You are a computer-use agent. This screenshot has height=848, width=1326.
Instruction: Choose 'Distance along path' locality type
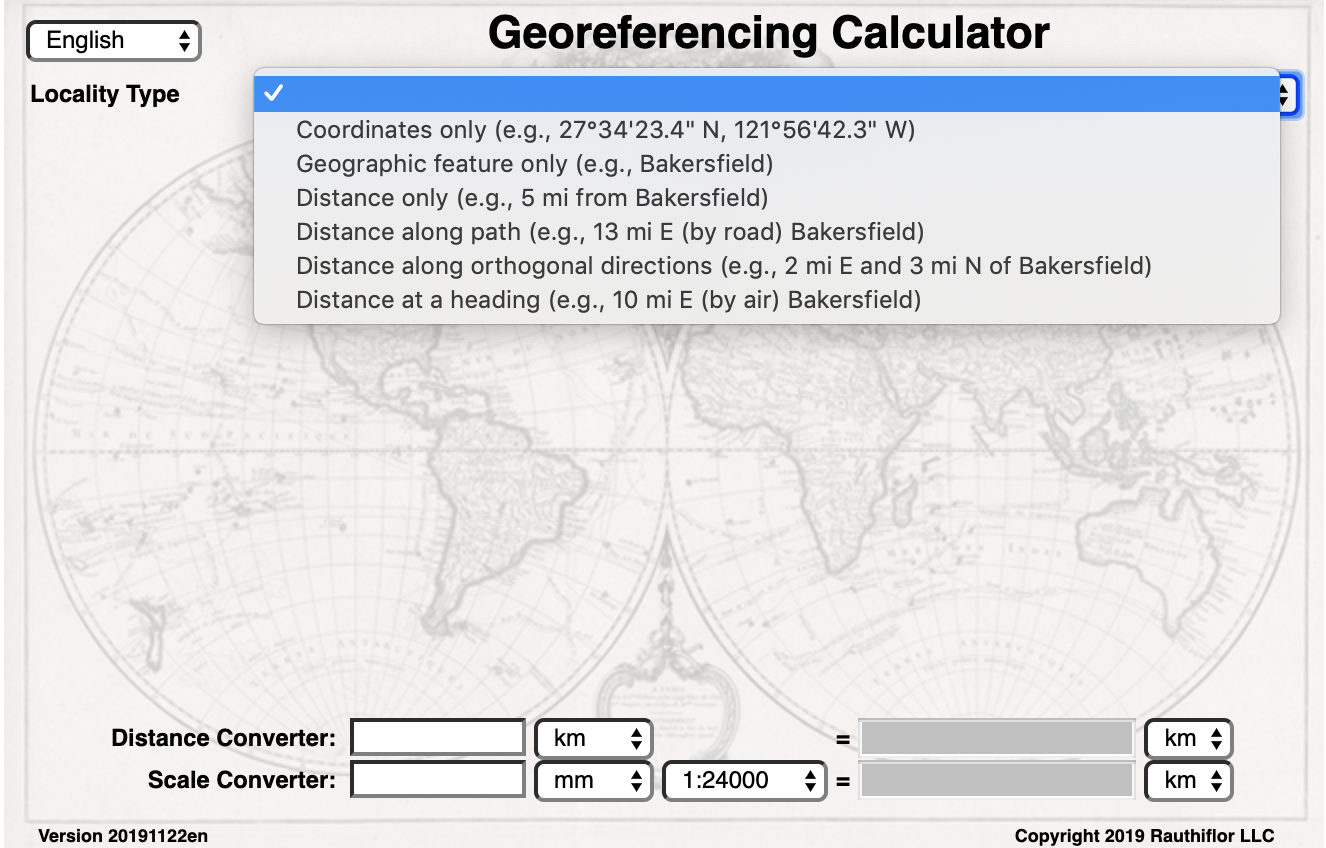[x=767, y=232]
